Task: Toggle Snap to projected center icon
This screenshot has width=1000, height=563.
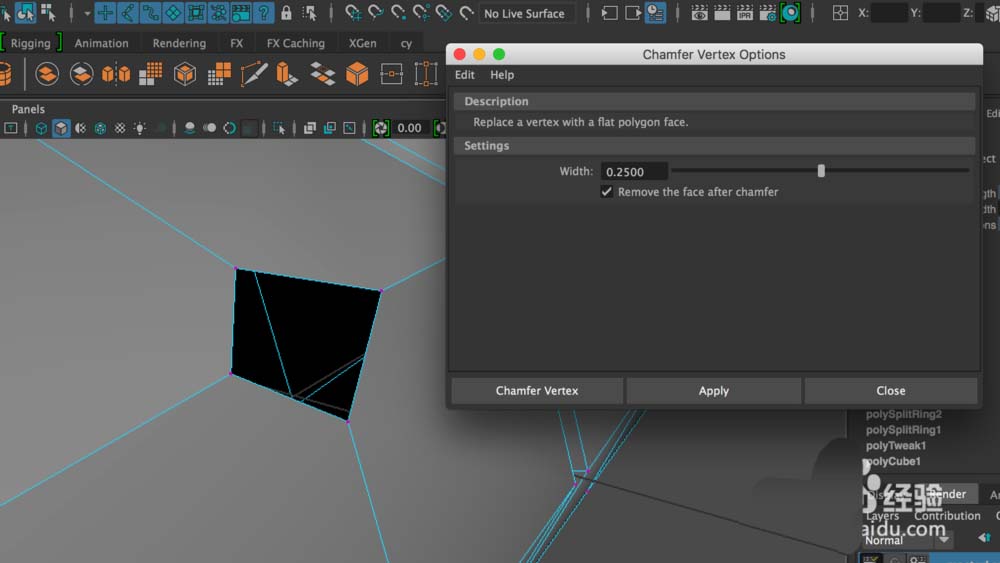Action: (421, 13)
